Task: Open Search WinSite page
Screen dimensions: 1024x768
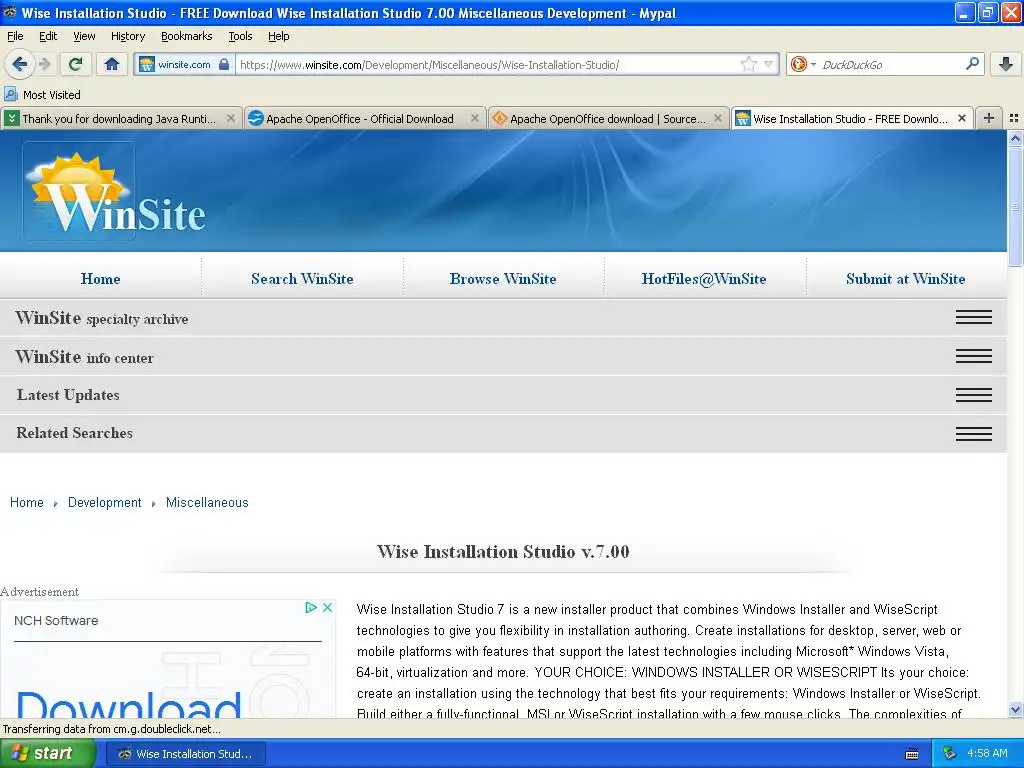Action: pyautogui.click(x=302, y=279)
